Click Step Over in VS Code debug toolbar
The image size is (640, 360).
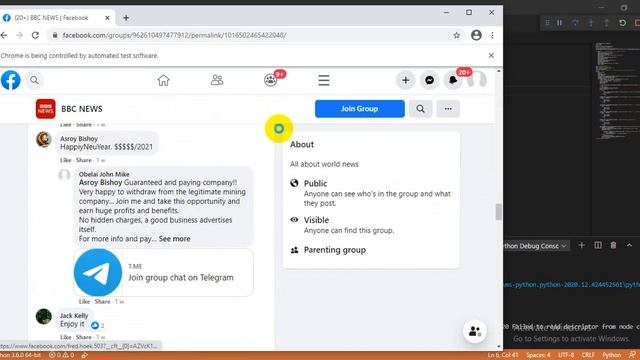(x=575, y=23)
